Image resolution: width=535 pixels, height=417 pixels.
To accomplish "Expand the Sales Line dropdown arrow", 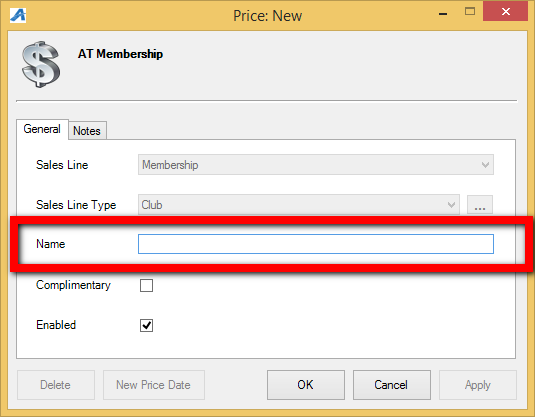I will (x=485, y=165).
